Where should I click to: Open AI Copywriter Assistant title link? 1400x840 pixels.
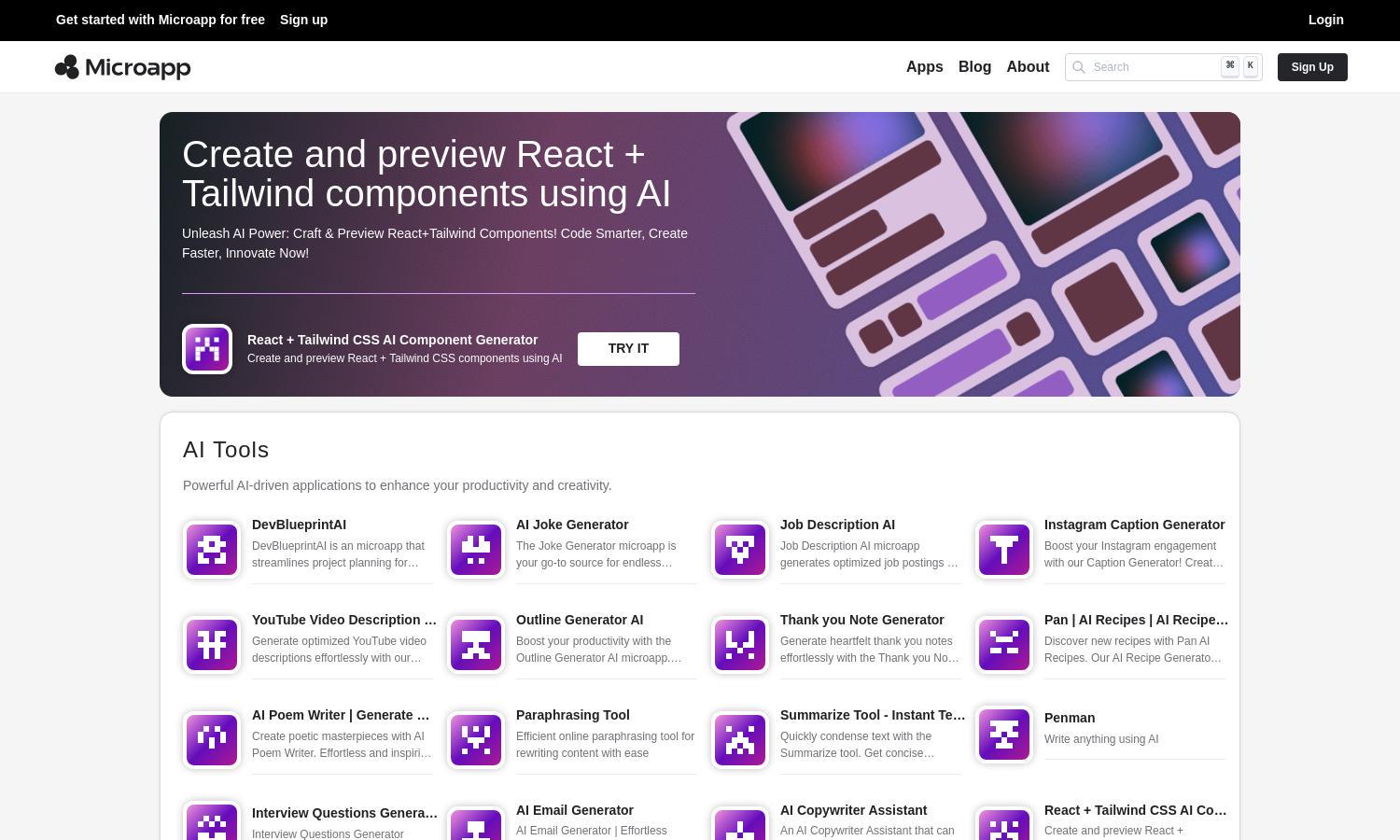pyautogui.click(x=853, y=810)
